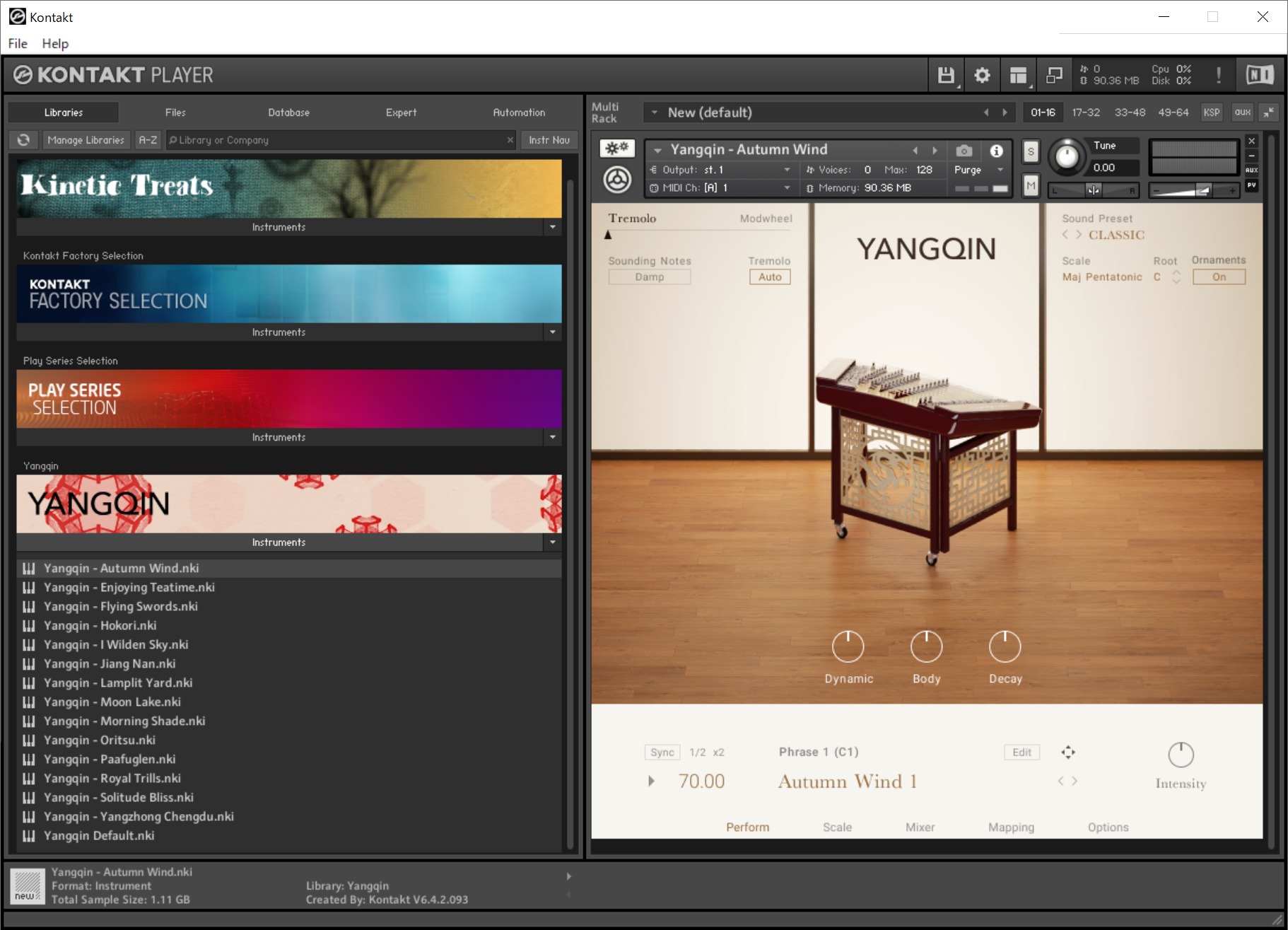Switch to the Database tab
The image size is (1288, 930).
[x=288, y=112]
